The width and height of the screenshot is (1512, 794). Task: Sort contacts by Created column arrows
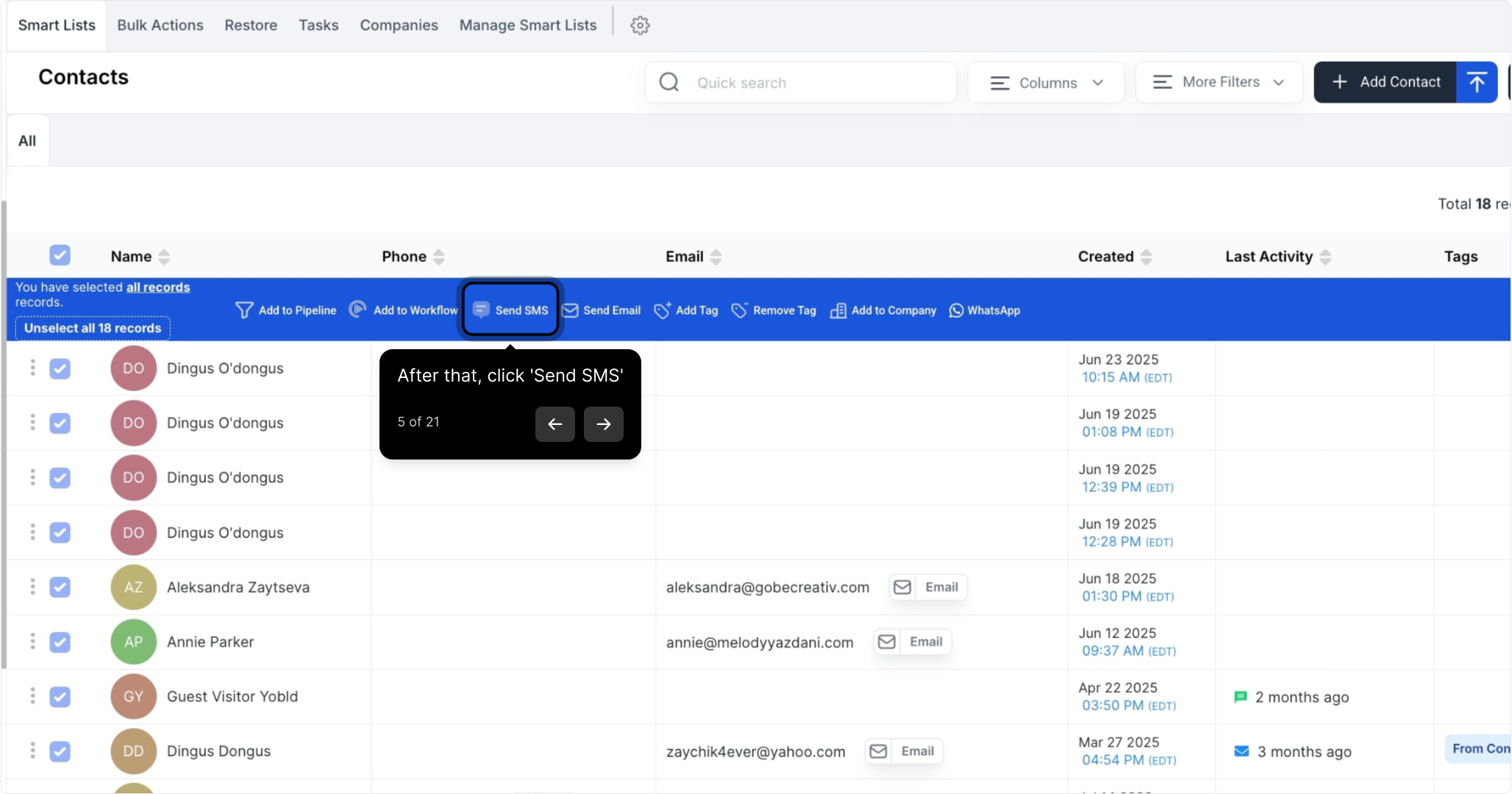[1146, 257]
